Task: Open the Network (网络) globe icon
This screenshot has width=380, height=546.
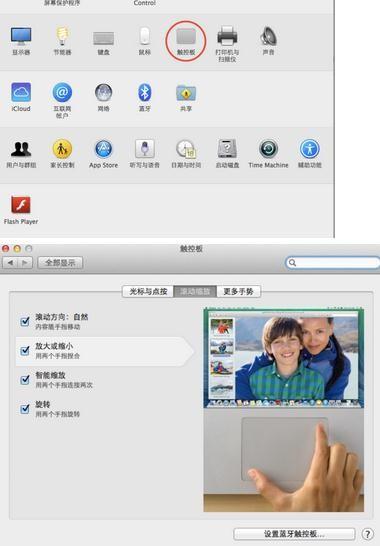Action: [103, 93]
